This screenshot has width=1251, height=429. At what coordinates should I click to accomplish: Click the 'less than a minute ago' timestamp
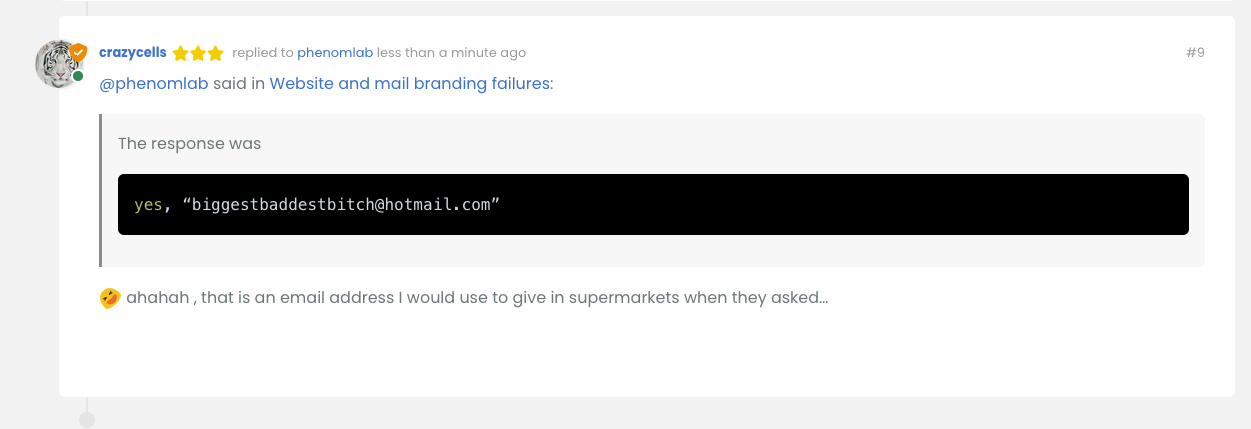[x=451, y=53]
